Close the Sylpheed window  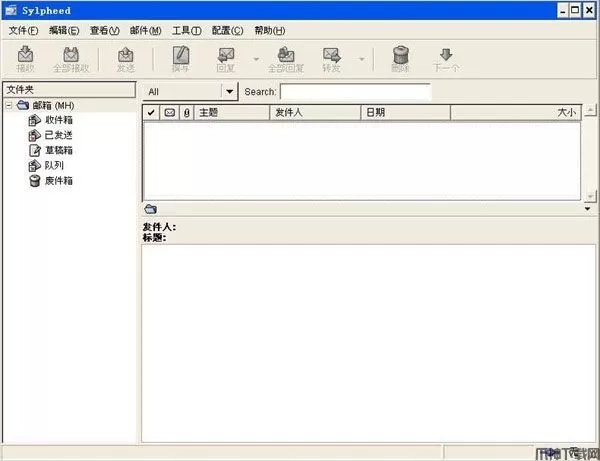click(589, 10)
